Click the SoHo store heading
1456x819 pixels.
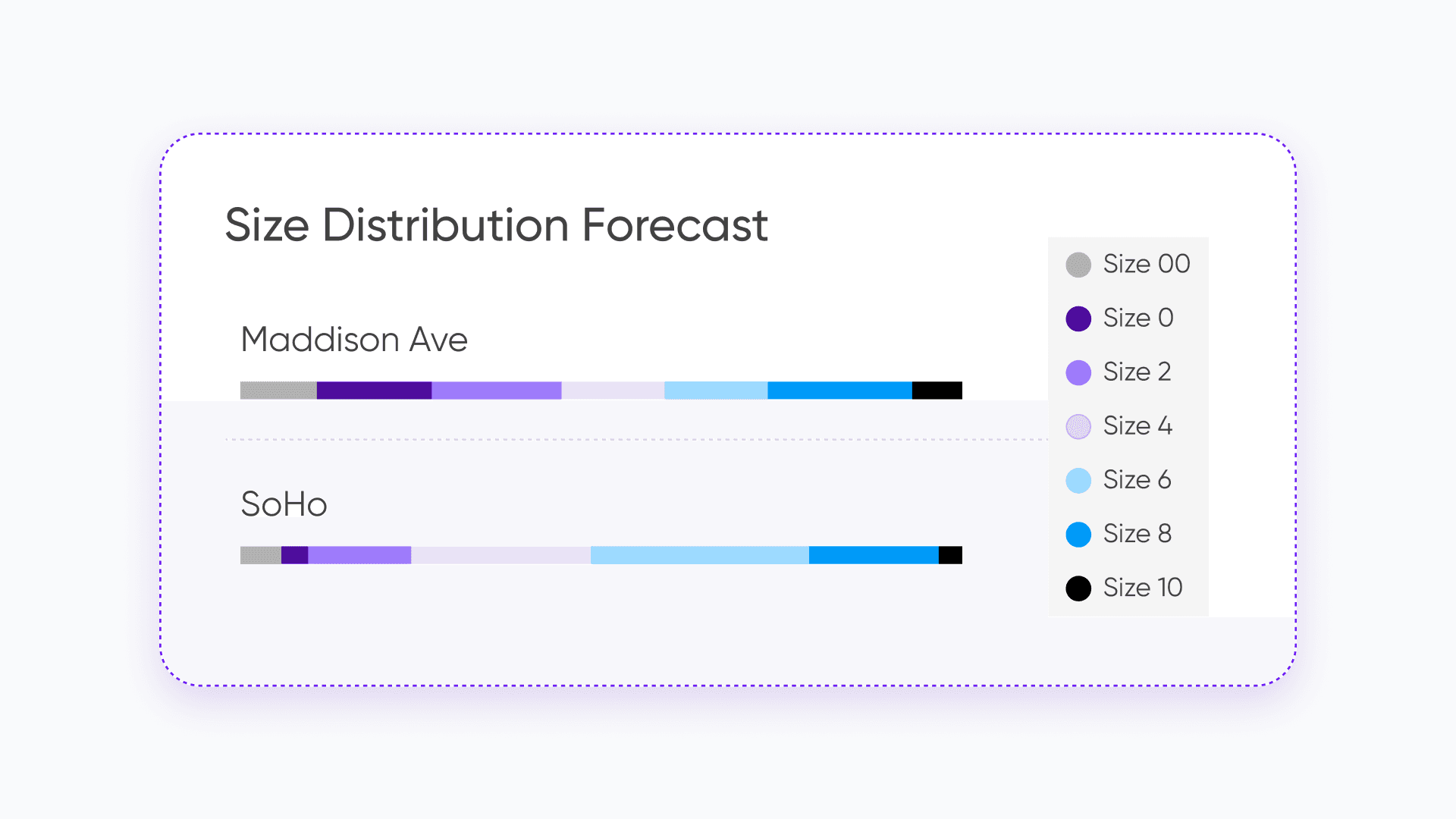pos(284,504)
